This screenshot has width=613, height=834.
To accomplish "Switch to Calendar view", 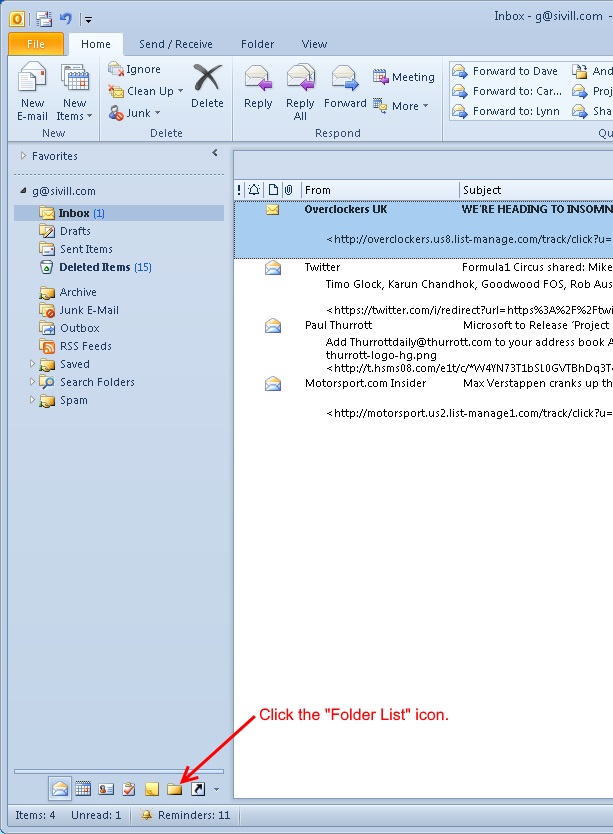I will point(83,789).
